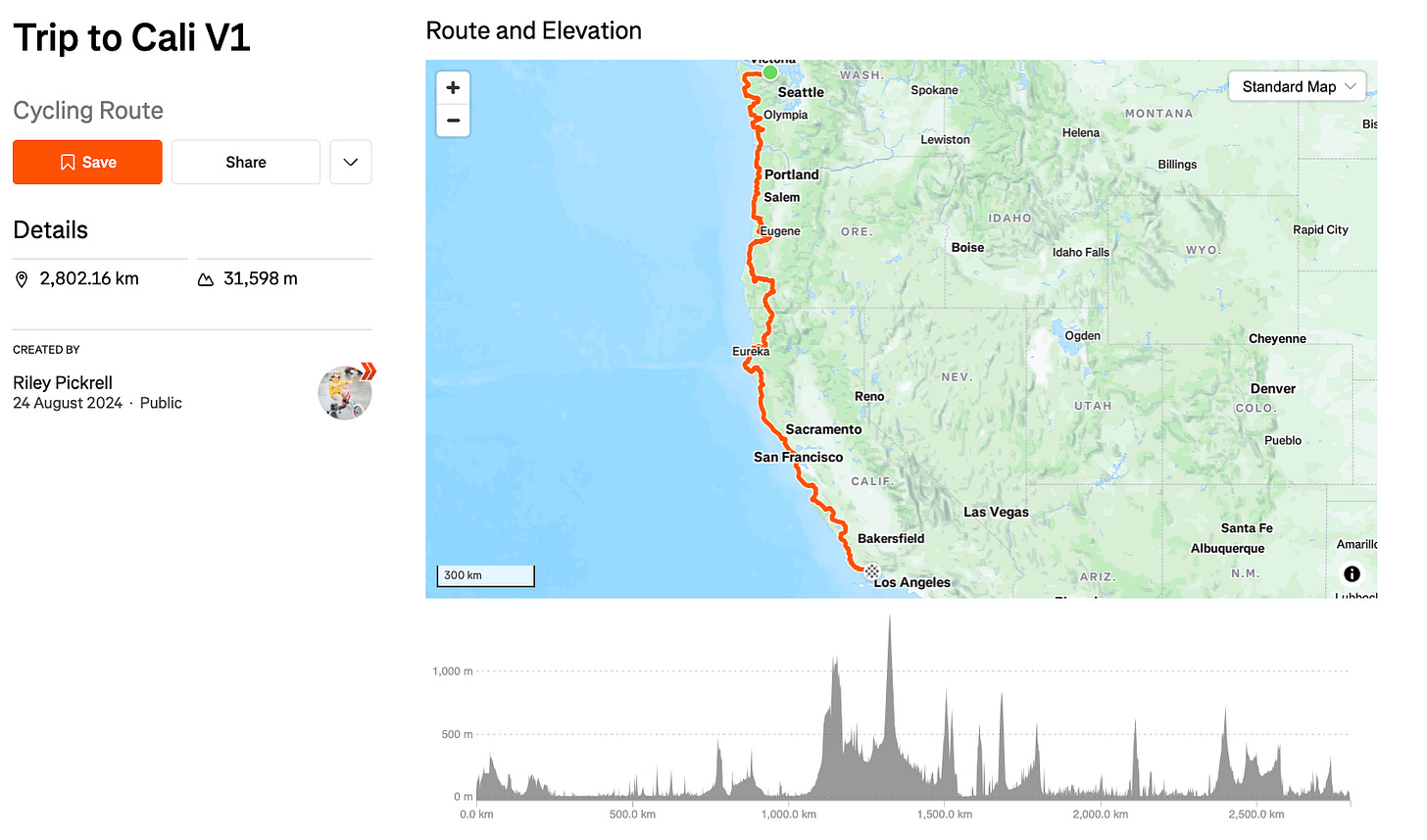This screenshot has width=1427, height=840.
Task: Click the elevation gain mountain icon
Action: click(x=206, y=279)
